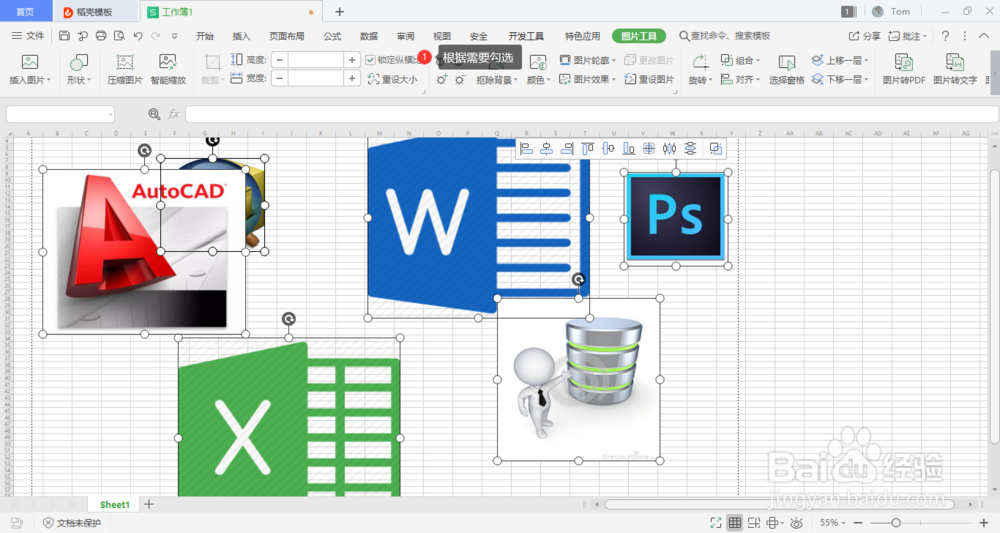Viewport: 1000px width, 533px height.
Task: Open the Align (对齐) dropdown
Action: click(740, 79)
